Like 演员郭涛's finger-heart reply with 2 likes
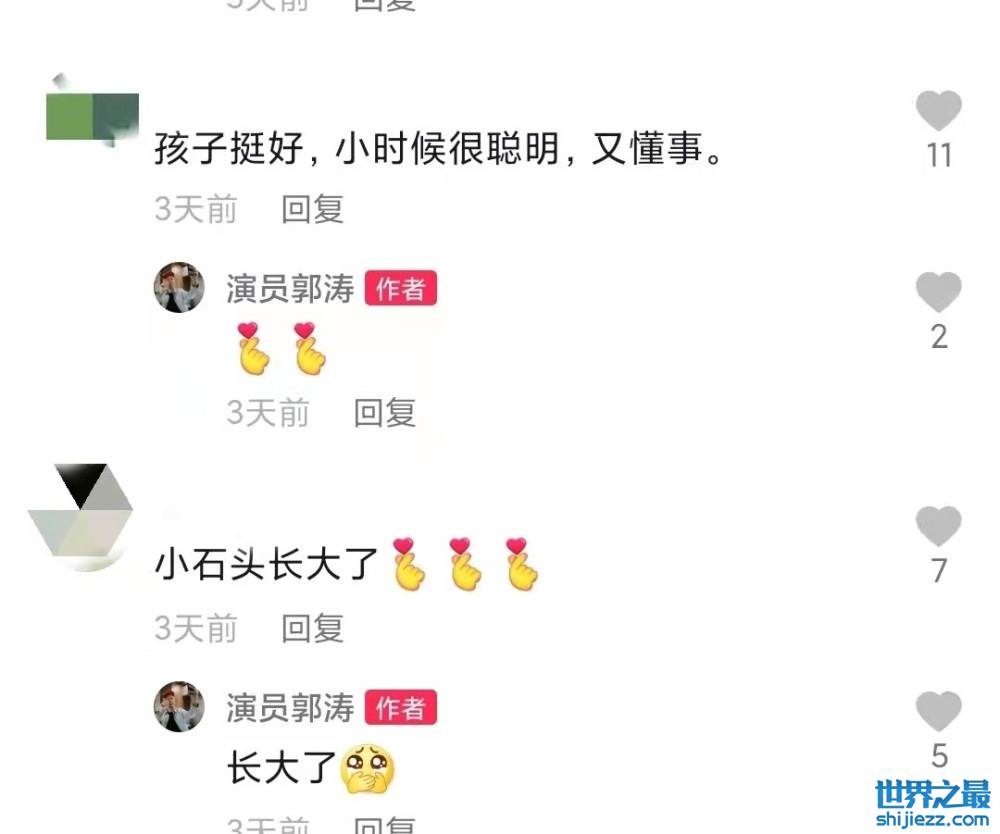The width and height of the screenshot is (1000, 834). 939,292
